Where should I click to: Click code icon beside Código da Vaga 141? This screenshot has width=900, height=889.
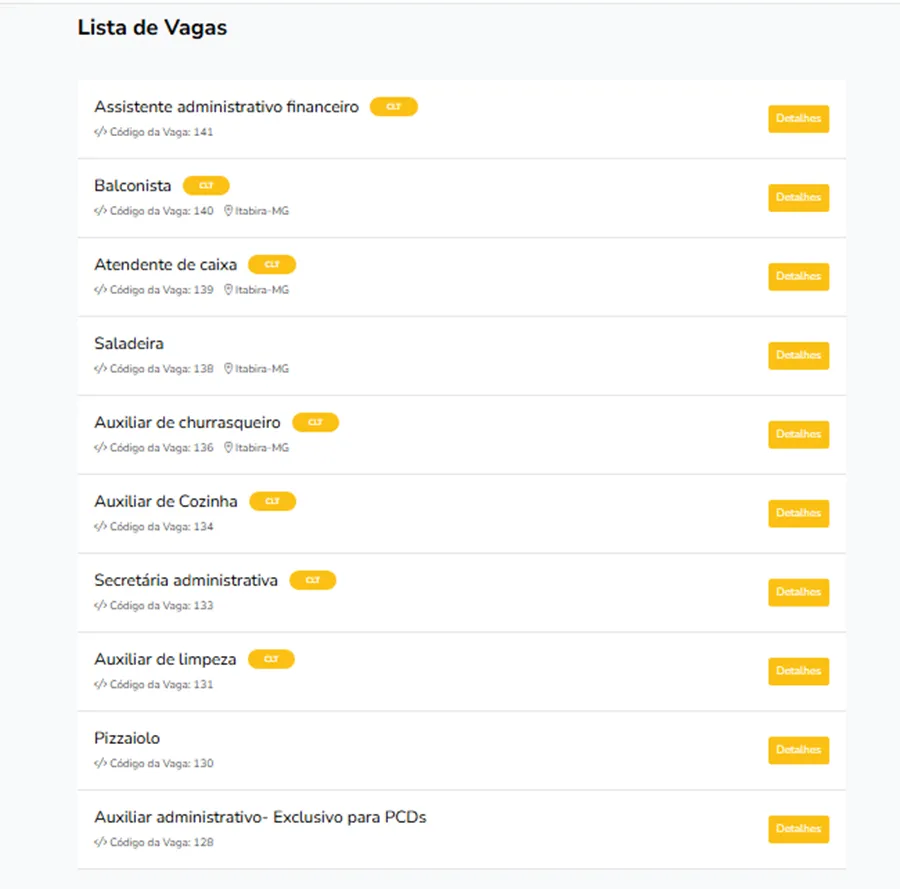[x=100, y=132]
